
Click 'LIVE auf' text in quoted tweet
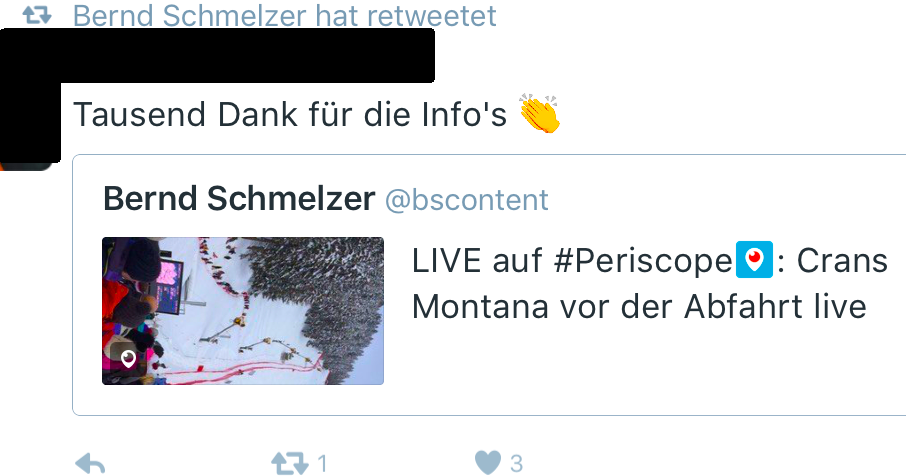click(477, 261)
